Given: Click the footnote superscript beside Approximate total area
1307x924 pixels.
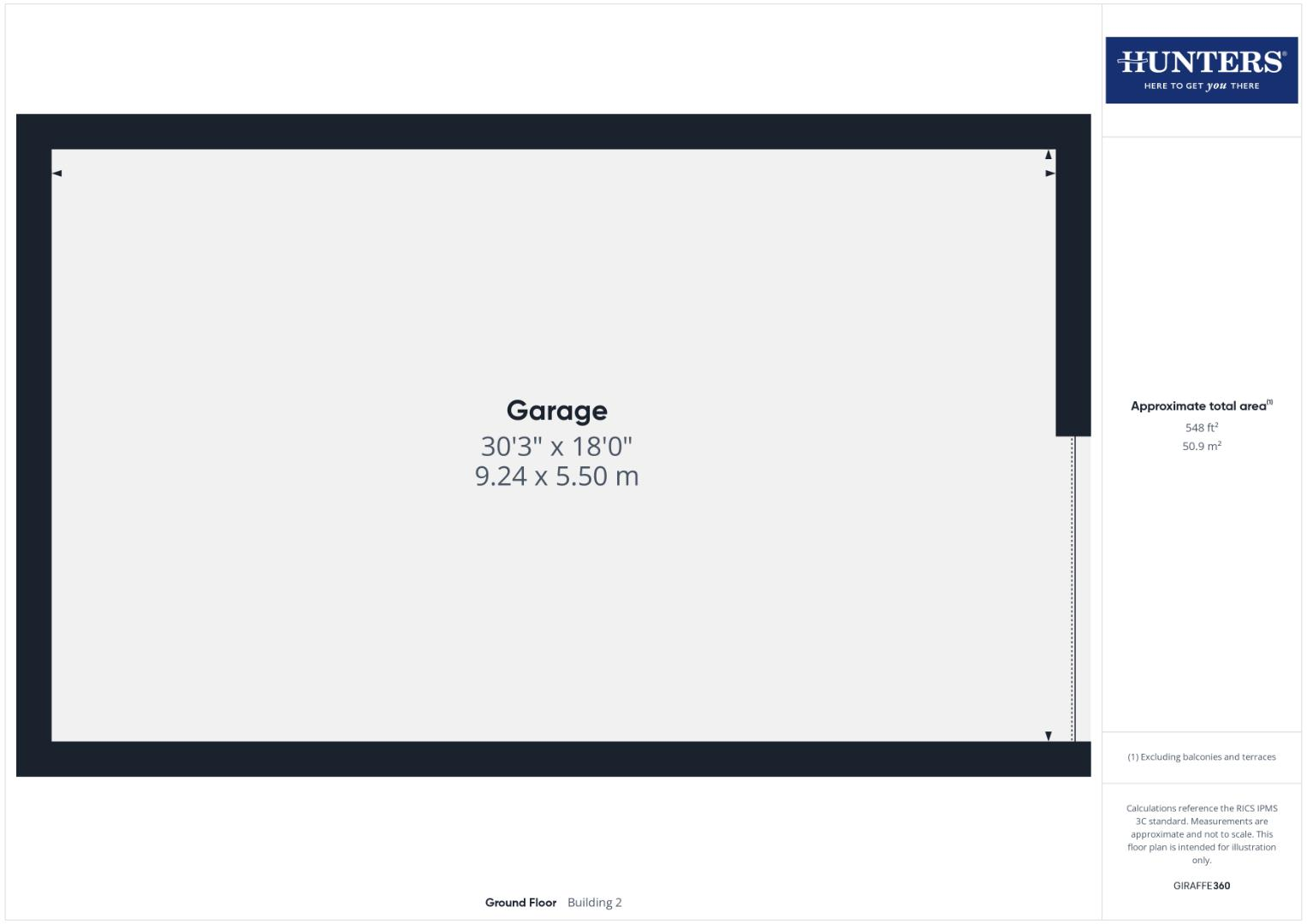Looking at the screenshot, I should point(1270,402).
